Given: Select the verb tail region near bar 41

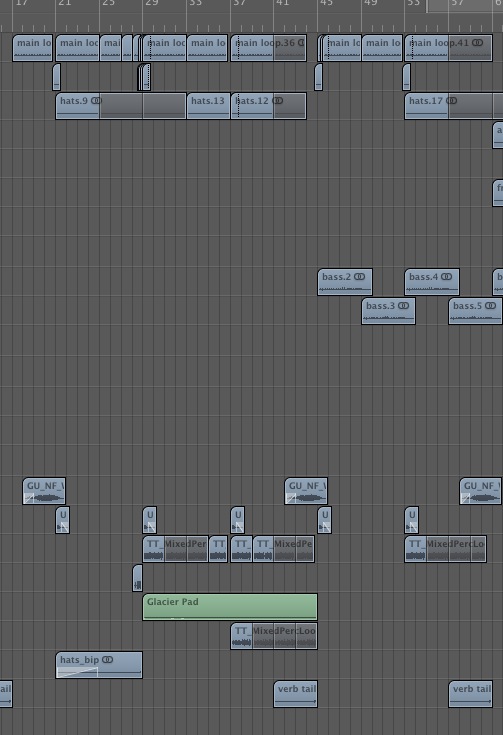Looking at the screenshot, I should pyautogui.click(x=295, y=694).
